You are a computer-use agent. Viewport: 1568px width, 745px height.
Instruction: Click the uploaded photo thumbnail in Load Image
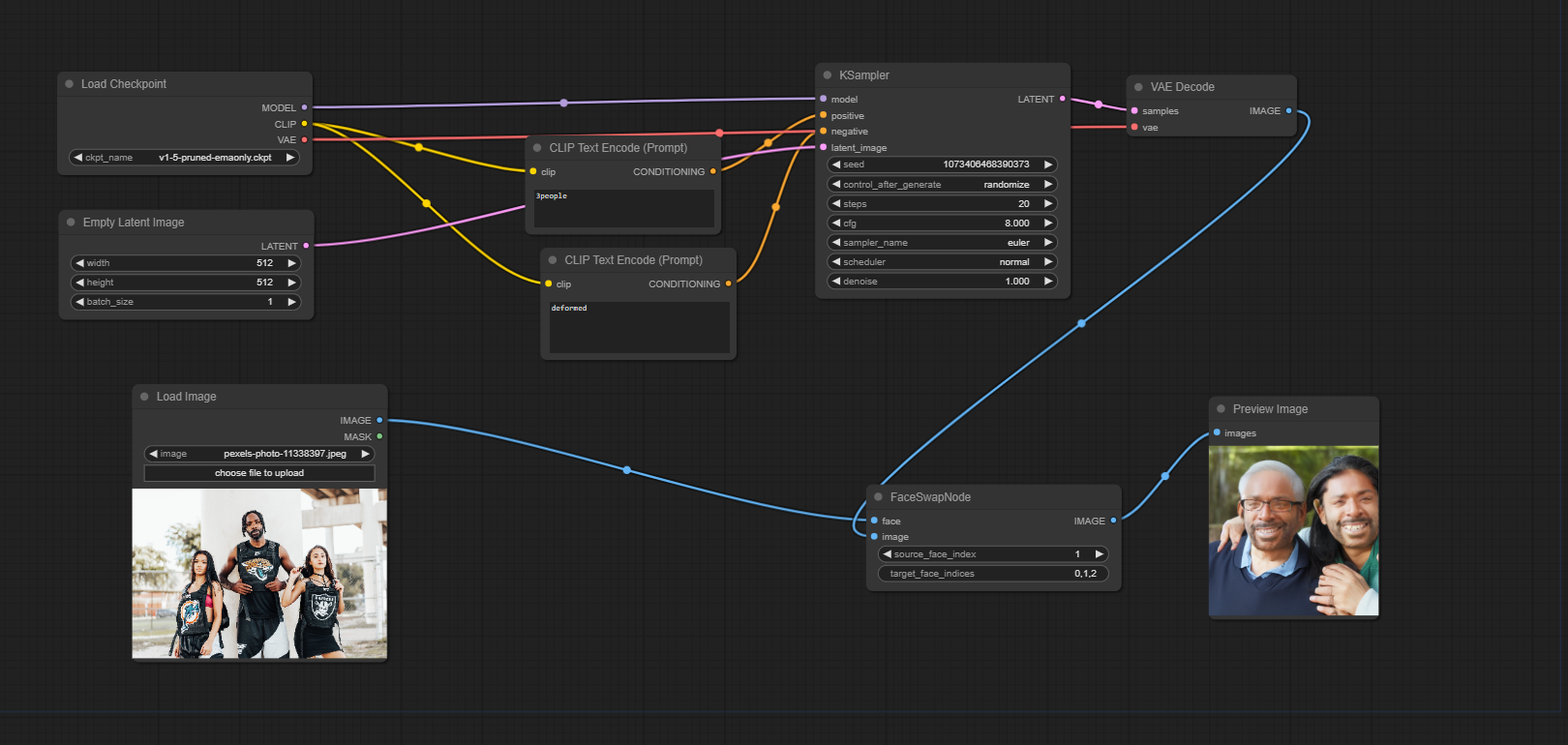(259, 574)
